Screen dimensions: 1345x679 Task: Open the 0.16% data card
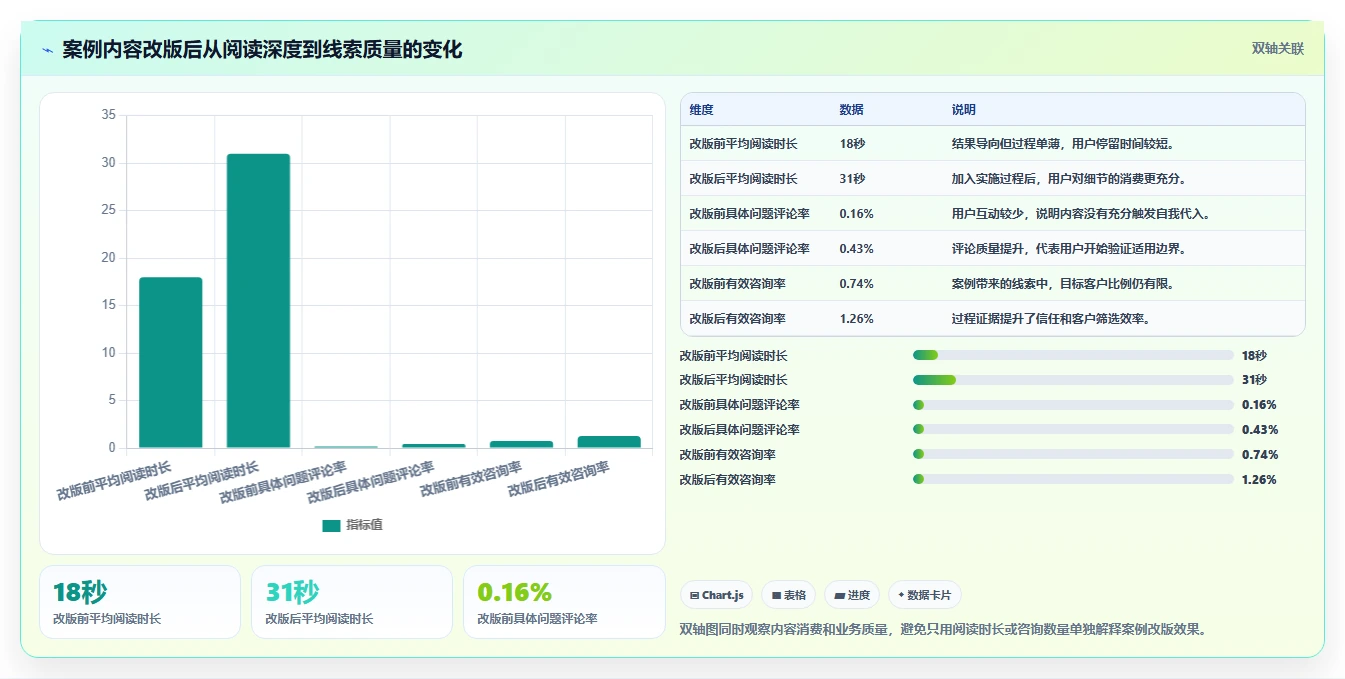[564, 602]
